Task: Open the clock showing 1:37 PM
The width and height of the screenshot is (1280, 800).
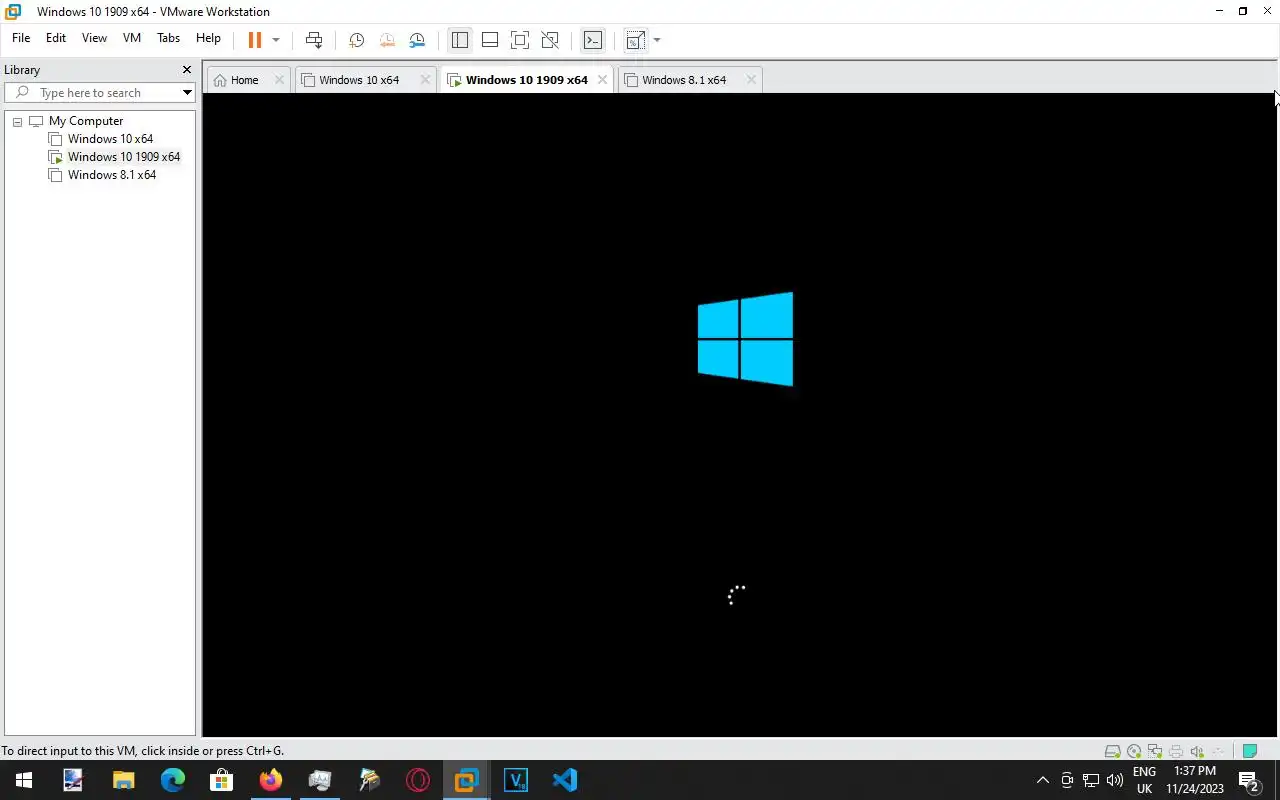Action: [x=1195, y=780]
